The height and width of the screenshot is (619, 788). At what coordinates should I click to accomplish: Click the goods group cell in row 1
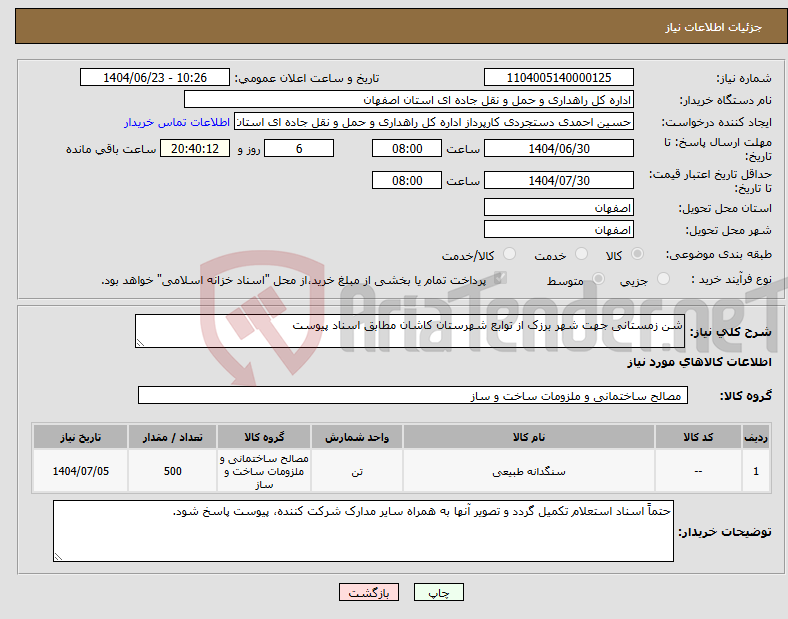(264, 471)
